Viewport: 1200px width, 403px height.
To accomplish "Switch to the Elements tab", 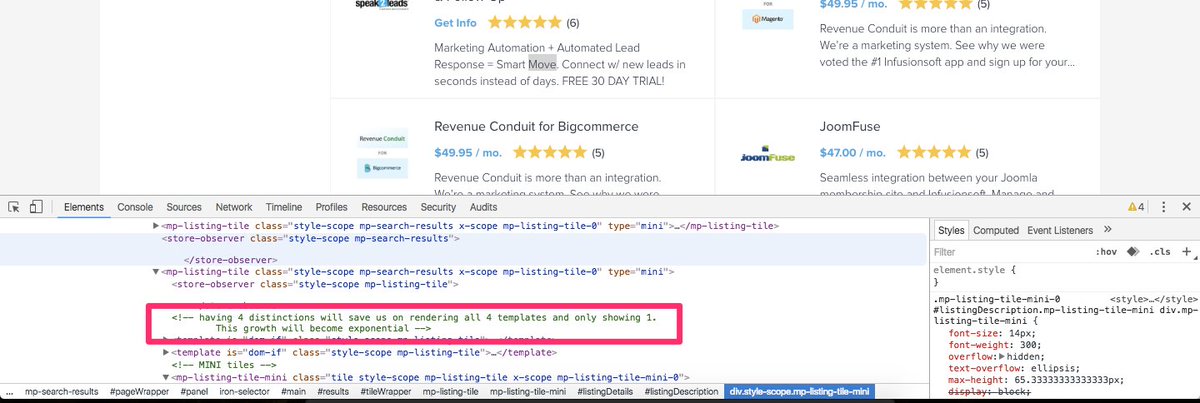I will (83, 207).
